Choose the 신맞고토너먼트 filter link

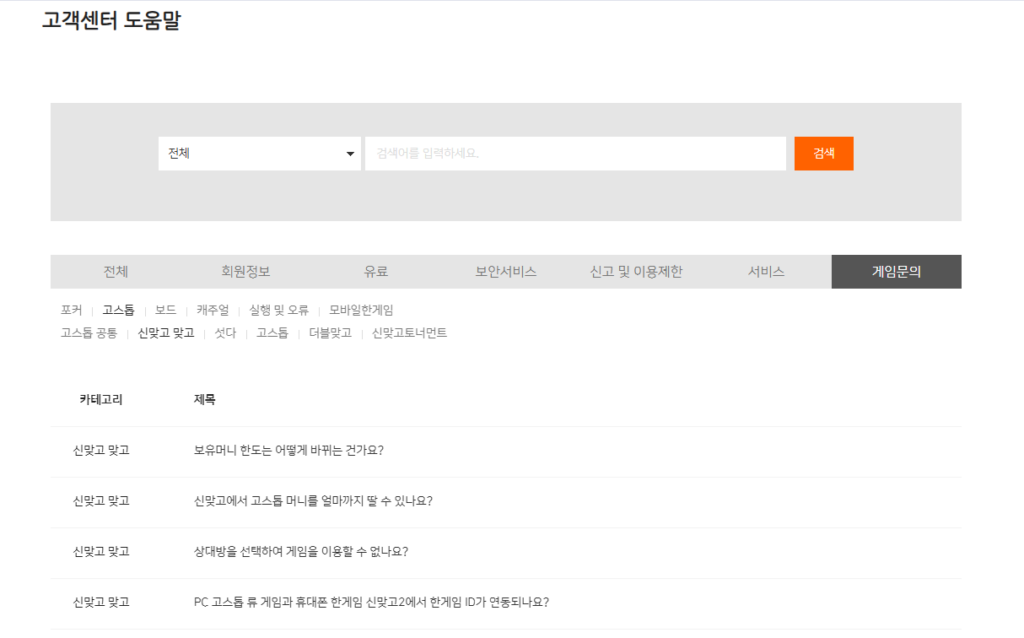pos(409,333)
